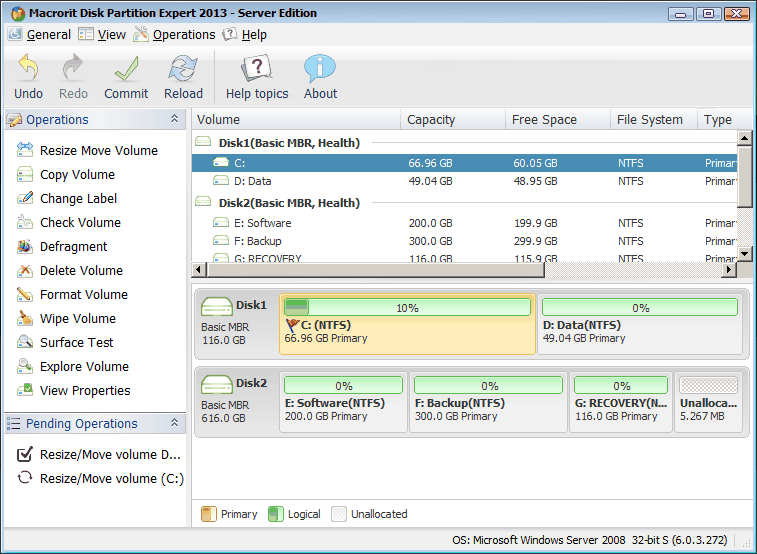Click the Macrorit app icon in title bar
757x554 pixels.
click(x=17, y=13)
